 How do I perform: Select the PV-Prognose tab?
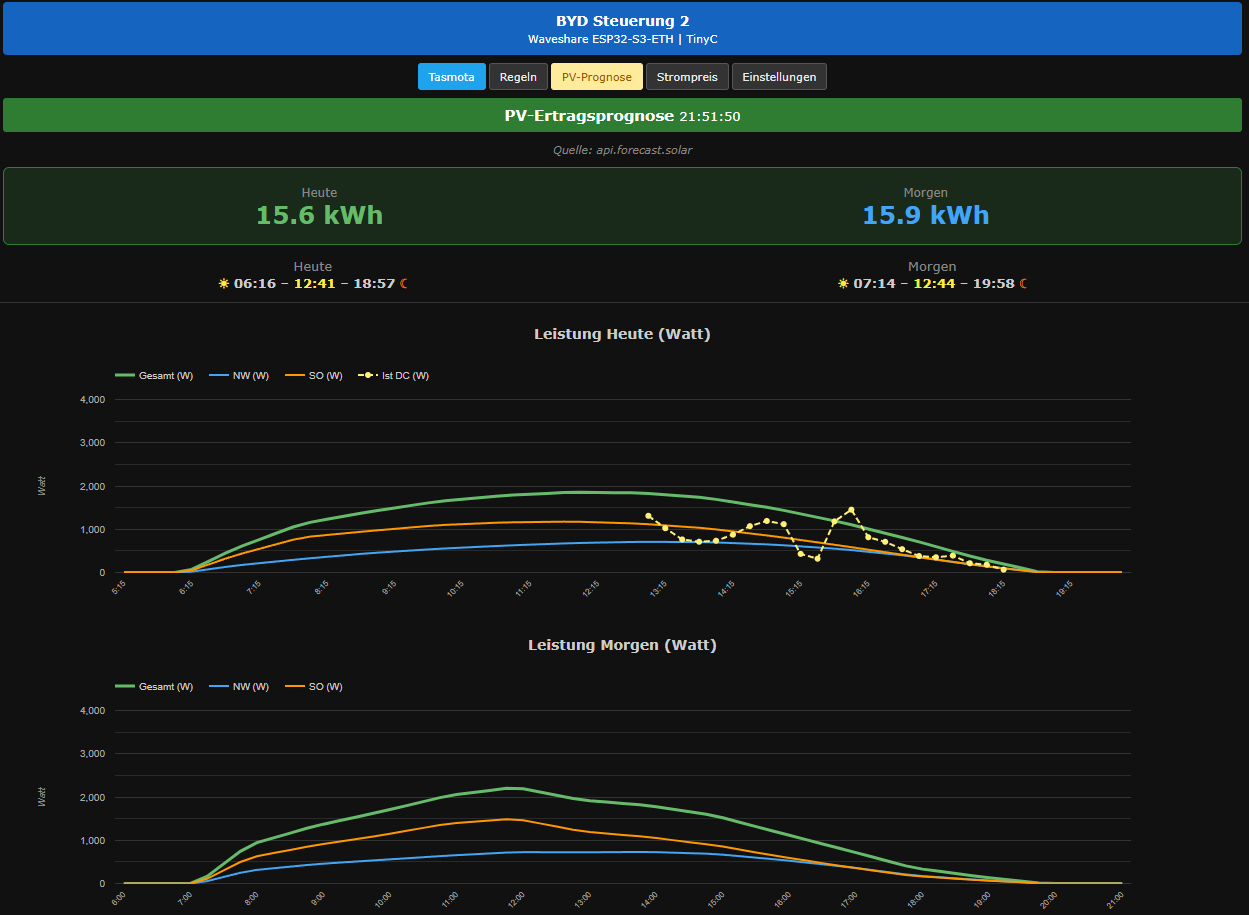point(596,77)
